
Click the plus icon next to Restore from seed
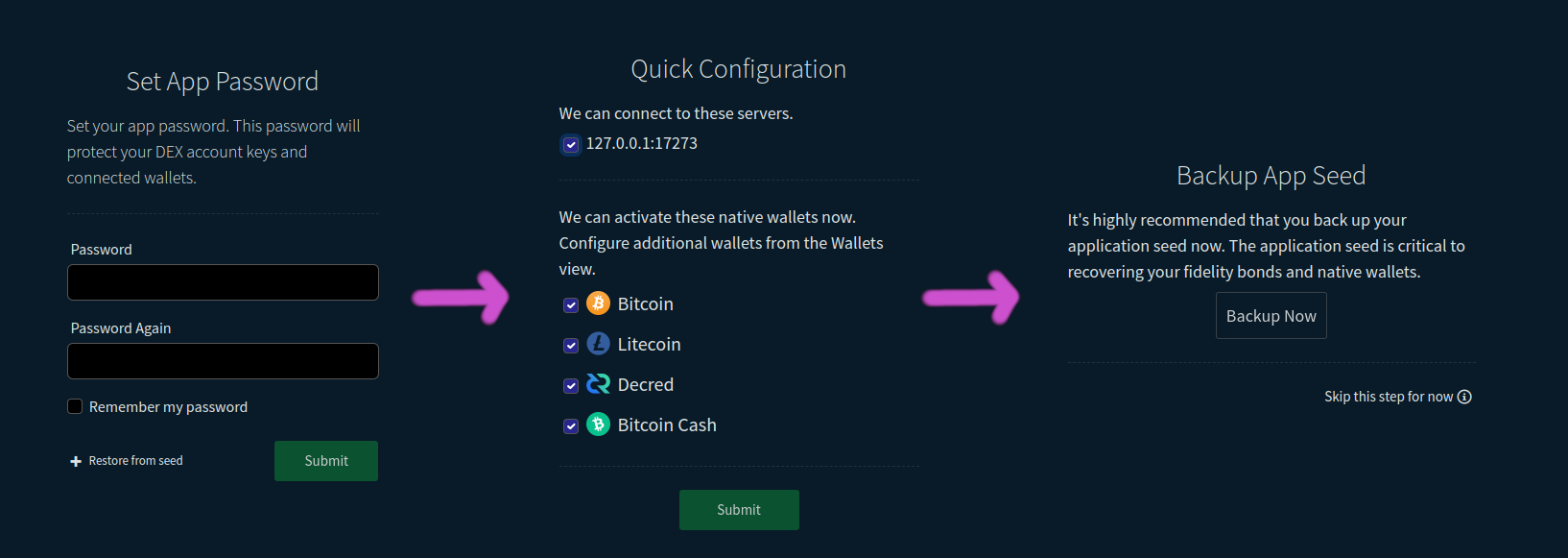pos(75,460)
